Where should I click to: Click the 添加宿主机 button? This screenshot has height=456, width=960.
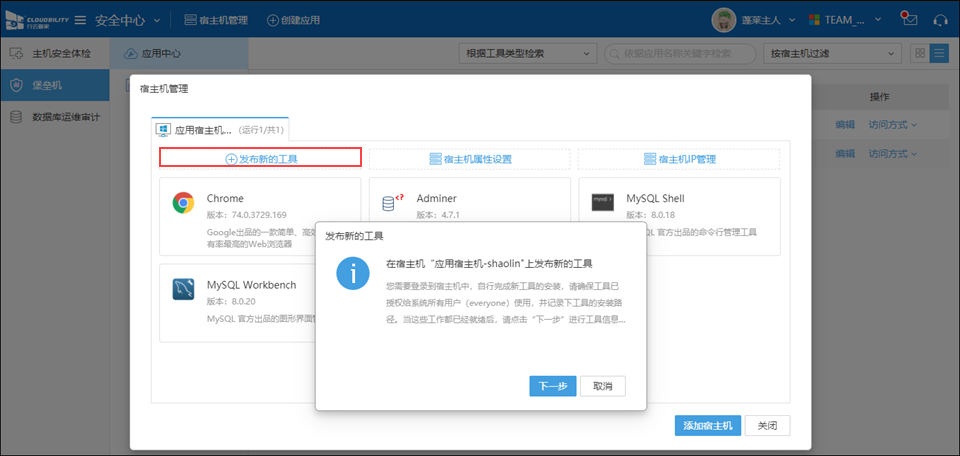click(707, 425)
